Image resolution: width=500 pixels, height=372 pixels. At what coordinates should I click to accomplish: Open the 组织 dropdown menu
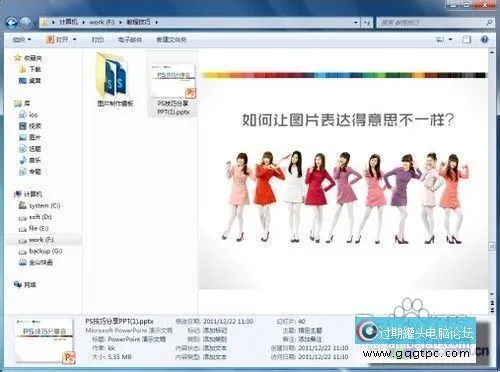click(22, 40)
